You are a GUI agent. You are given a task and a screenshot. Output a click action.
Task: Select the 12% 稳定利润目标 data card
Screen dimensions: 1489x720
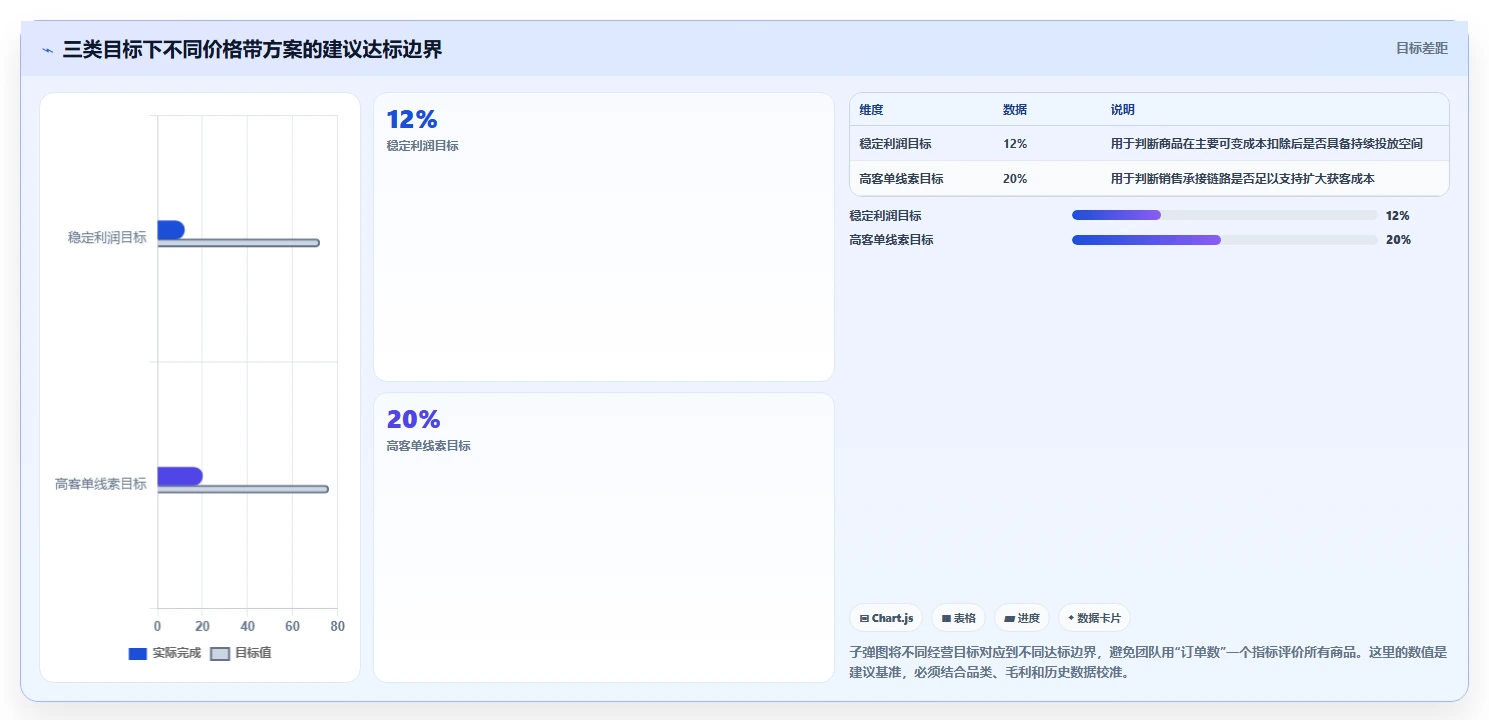pyautogui.click(x=603, y=237)
